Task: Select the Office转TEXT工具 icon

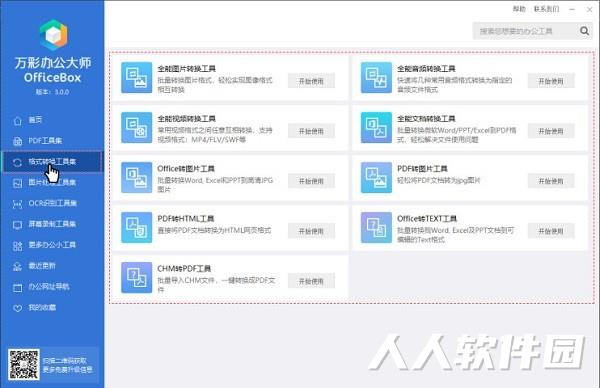Action: click(x=376, y=228)
